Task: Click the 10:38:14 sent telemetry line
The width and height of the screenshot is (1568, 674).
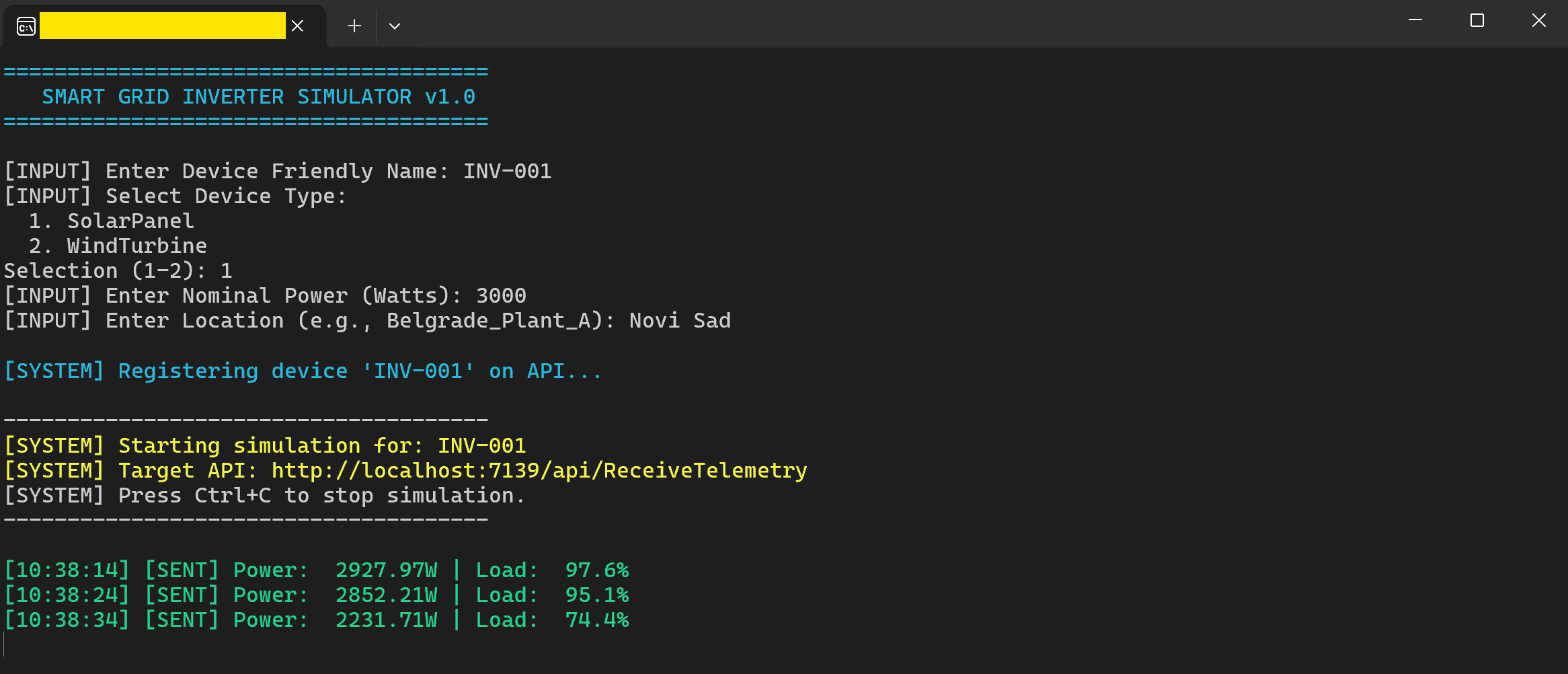Action: [x=316, y=570]
